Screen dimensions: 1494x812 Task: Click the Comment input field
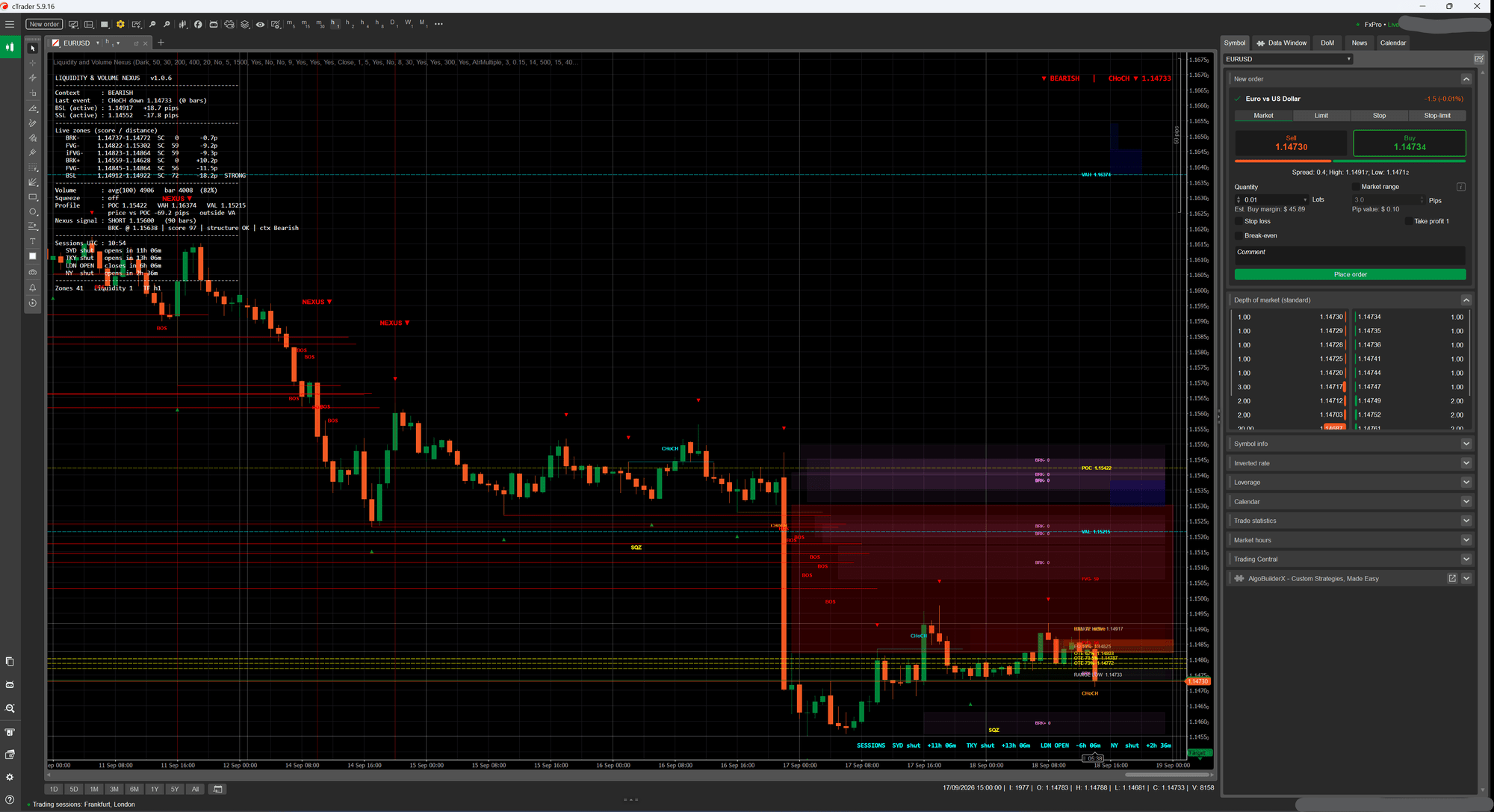tap(1350, 255)
